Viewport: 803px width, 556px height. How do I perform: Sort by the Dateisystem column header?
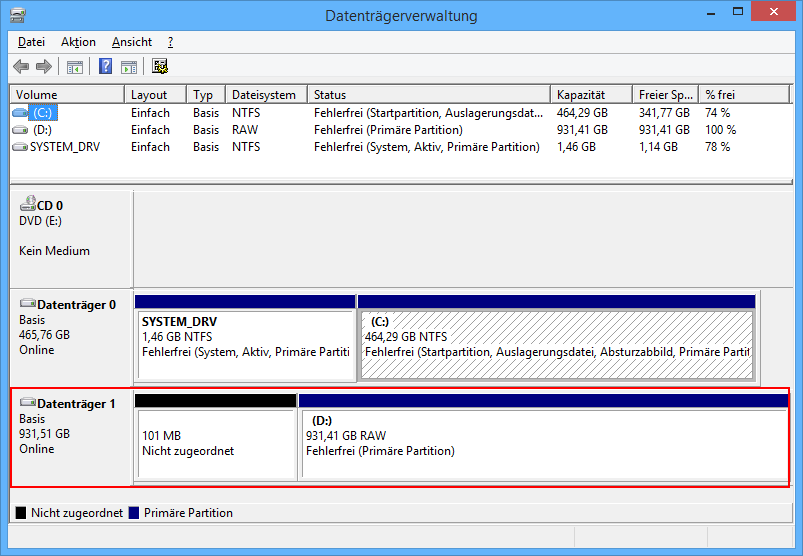click(x=267, y=95)
